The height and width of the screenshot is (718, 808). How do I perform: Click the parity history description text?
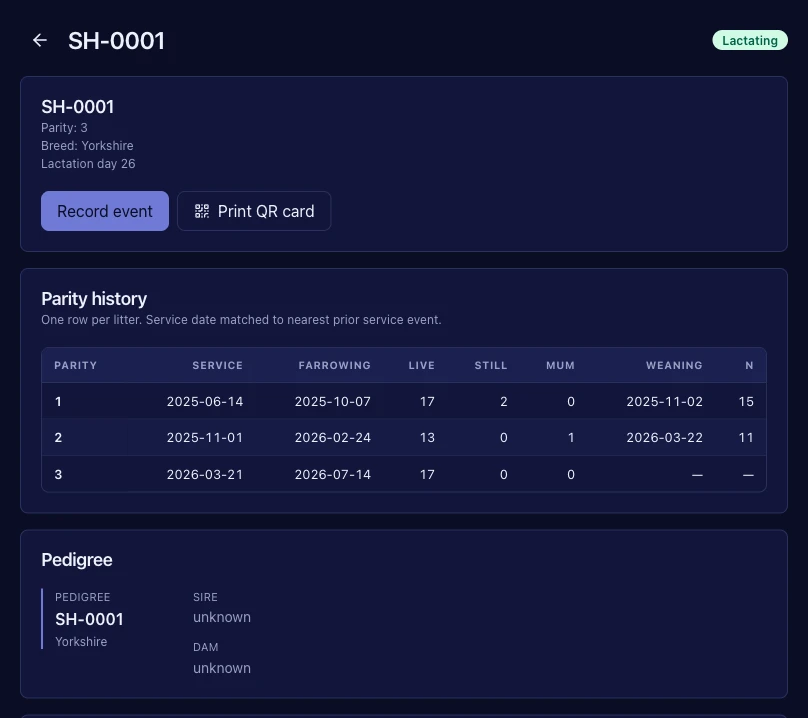point(241,320)
